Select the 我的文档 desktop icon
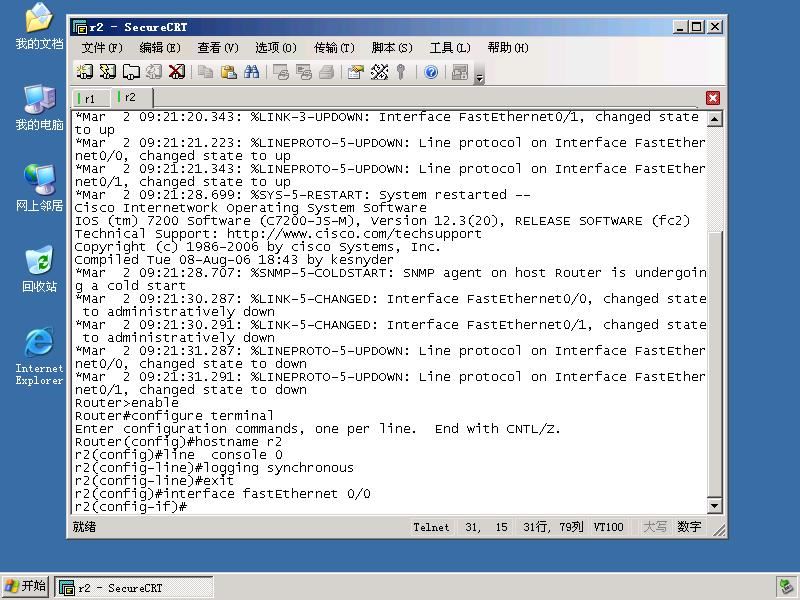 (x=39, y=26)
